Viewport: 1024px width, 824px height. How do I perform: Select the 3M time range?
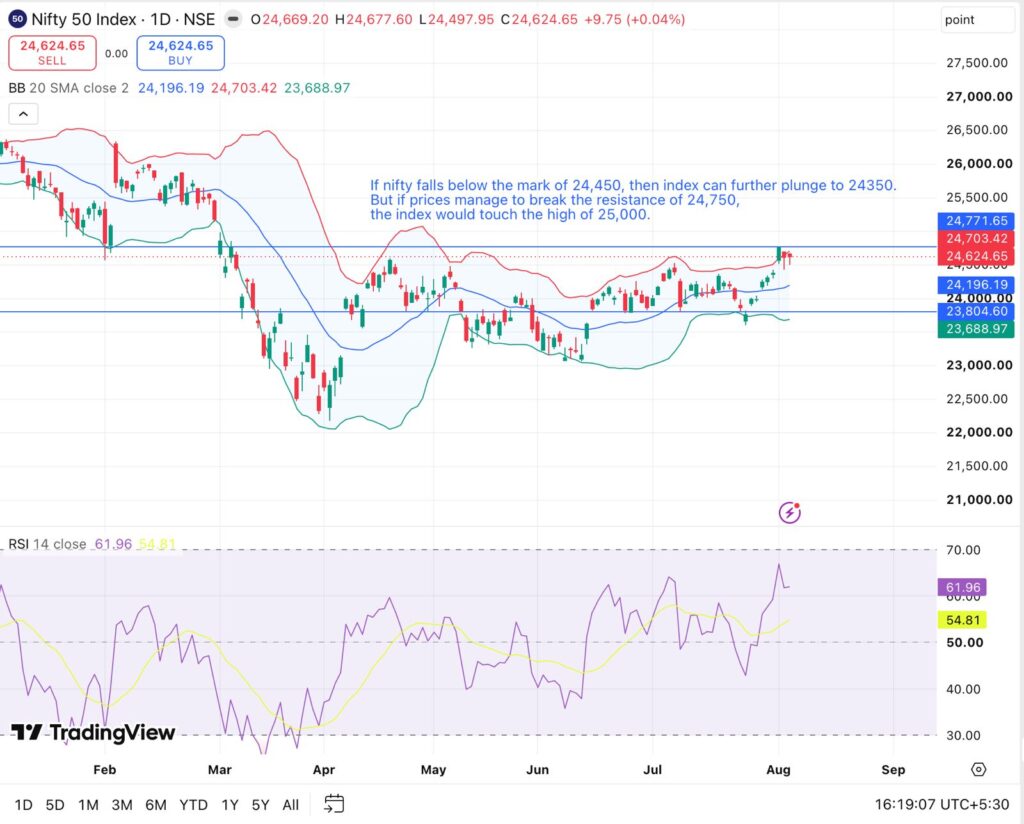point(122,804)
